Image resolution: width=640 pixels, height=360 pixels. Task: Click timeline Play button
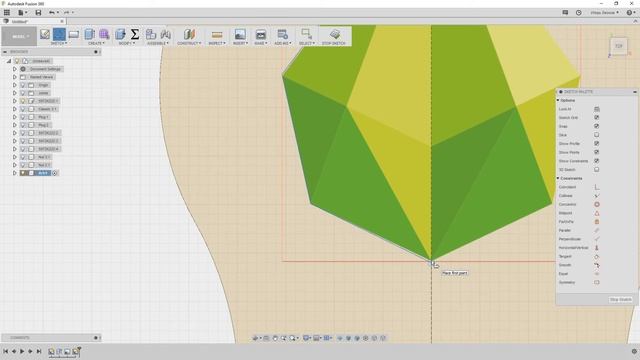tap(22, 351)
